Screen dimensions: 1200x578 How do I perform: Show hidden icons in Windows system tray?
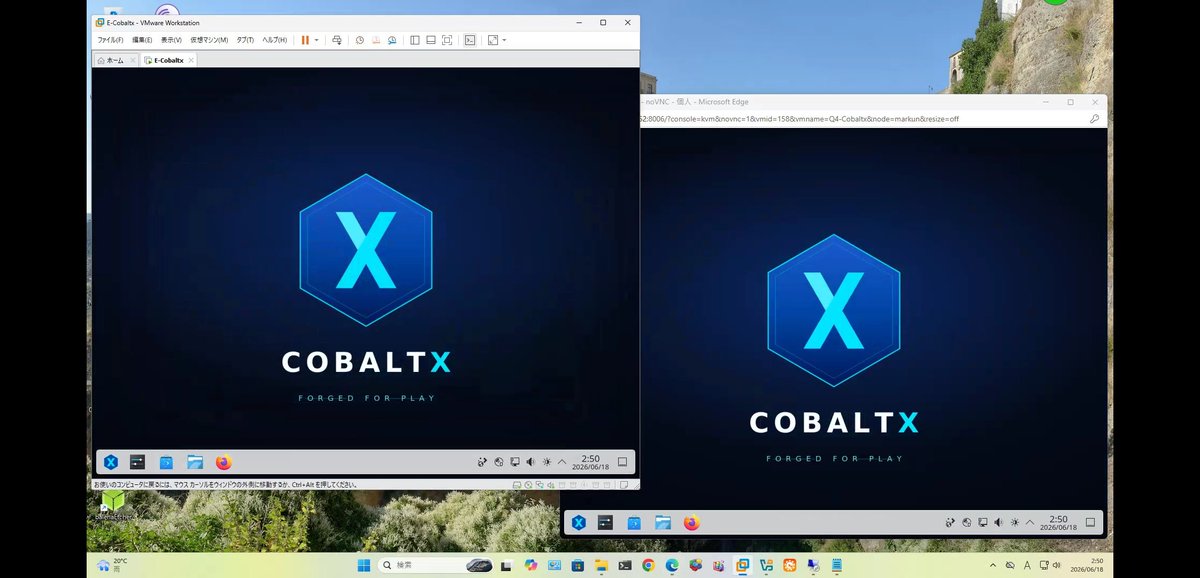click(x=993, y=565)
